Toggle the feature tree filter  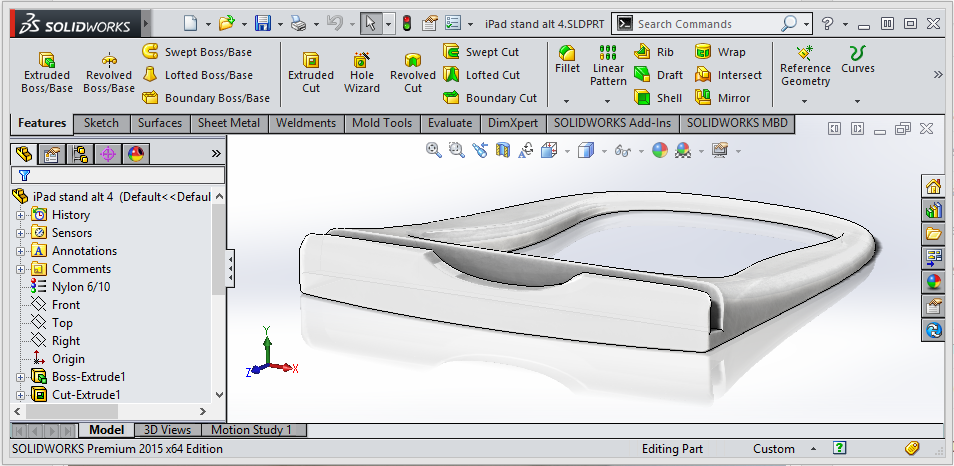tap(24, 175)
